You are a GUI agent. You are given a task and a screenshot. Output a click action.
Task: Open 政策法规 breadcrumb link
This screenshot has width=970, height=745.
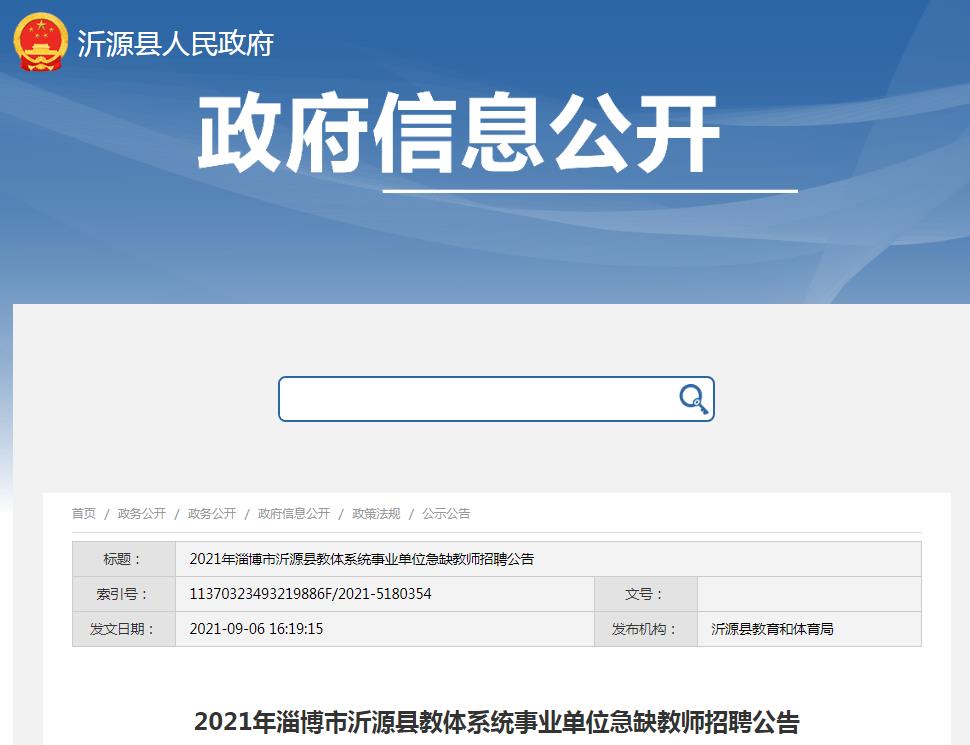pos(376,514)
